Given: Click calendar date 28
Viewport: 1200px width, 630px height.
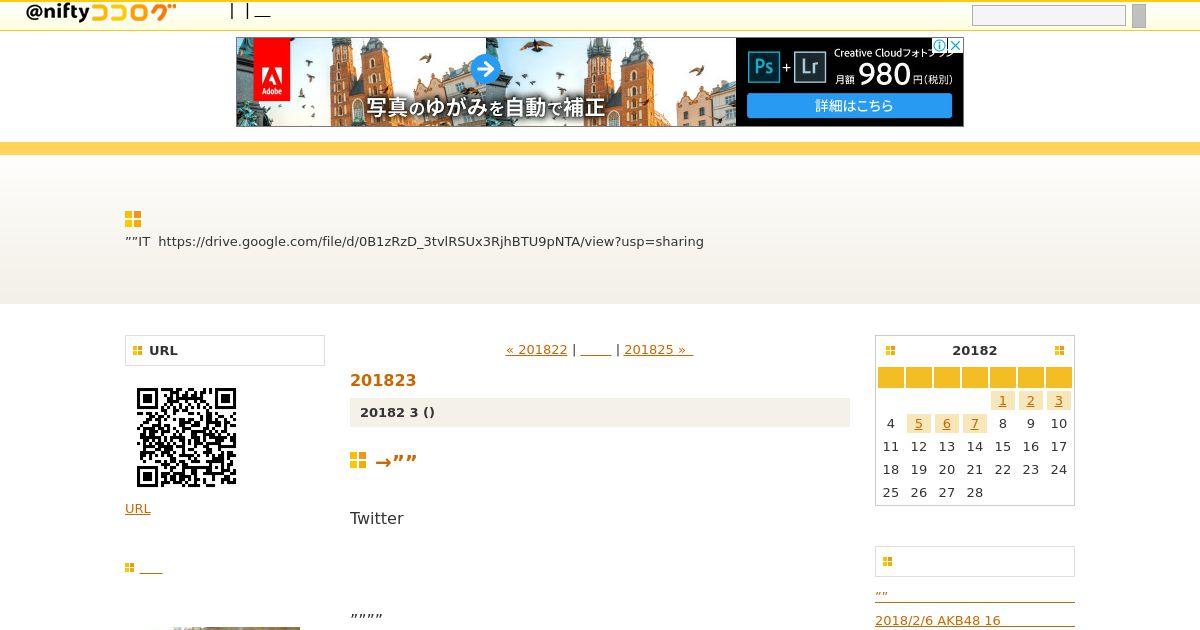Looking at the screenshot, I should click(975, 493).
